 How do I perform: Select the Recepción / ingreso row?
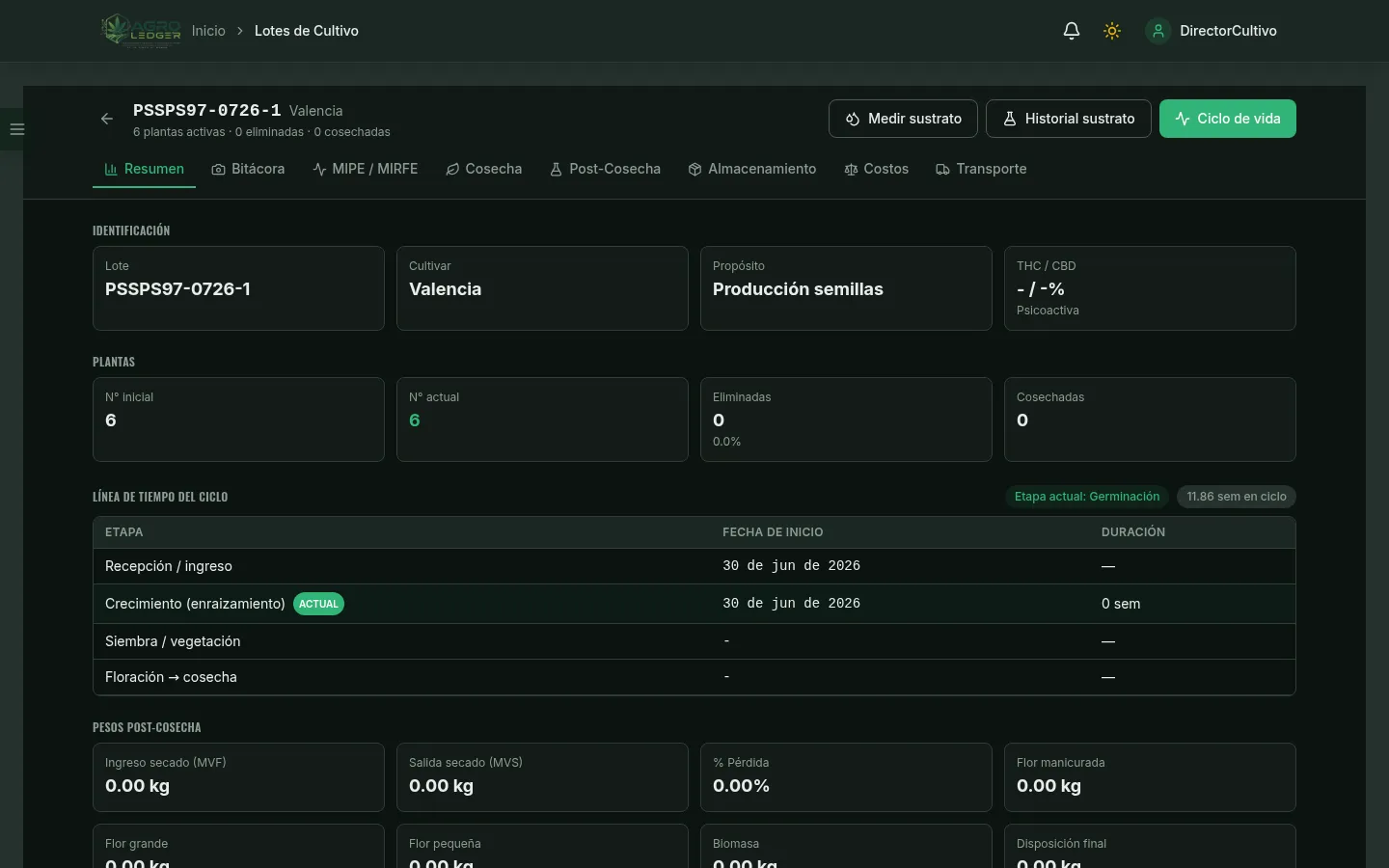click(x=694, y=566)
